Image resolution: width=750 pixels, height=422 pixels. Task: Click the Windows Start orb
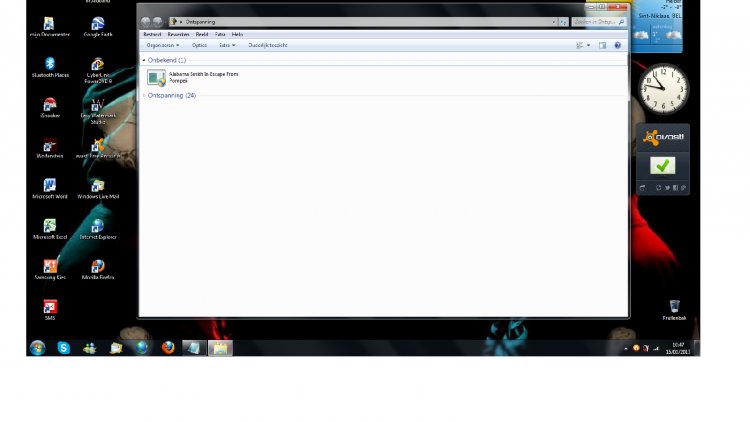click(x=37, y=348)
